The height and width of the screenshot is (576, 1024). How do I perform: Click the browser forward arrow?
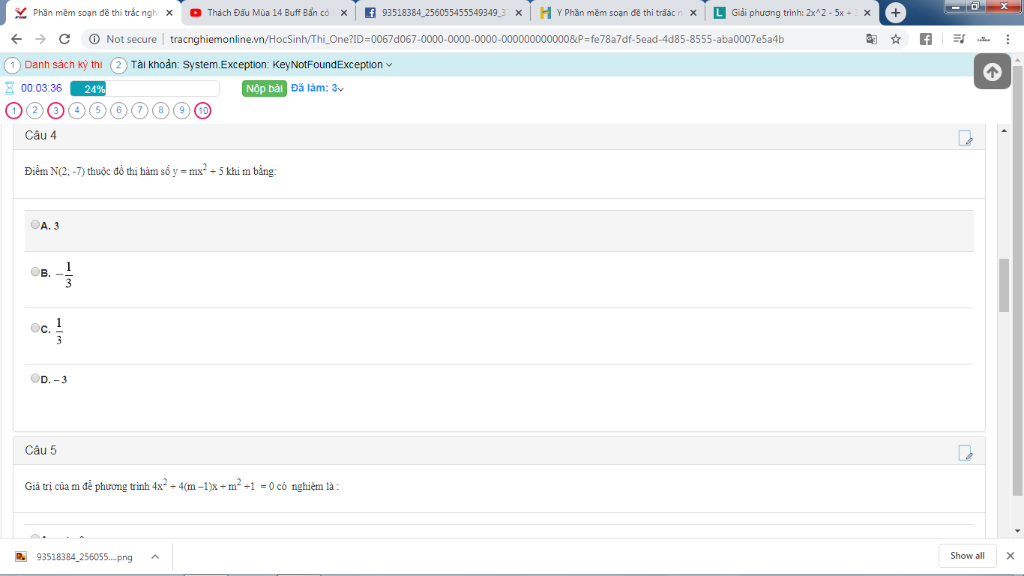coord(40,39)
